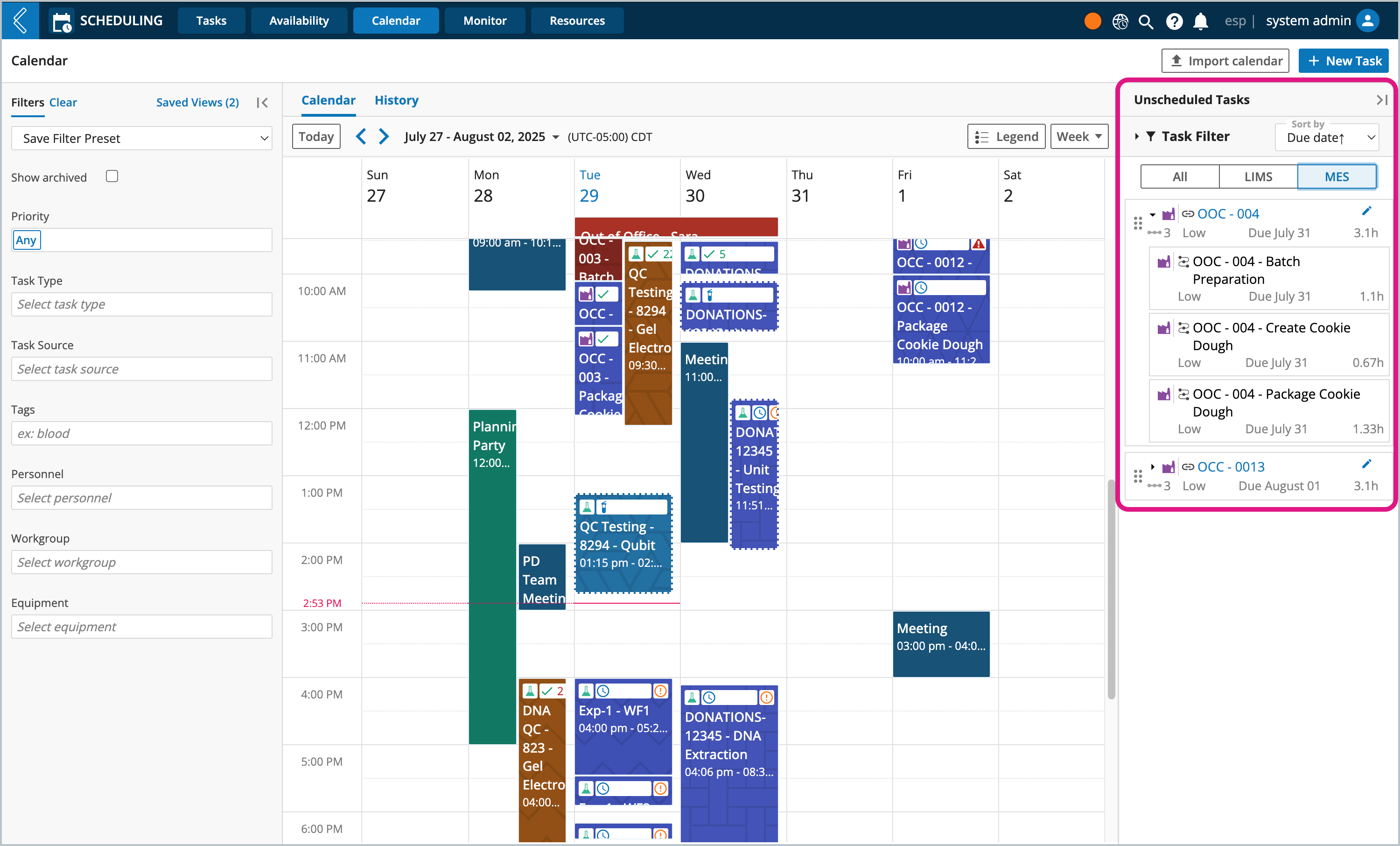Toggle the Show archived checkbox
Image resolution: width=1400 pixels, height=846 pixels.
[112, 176]
